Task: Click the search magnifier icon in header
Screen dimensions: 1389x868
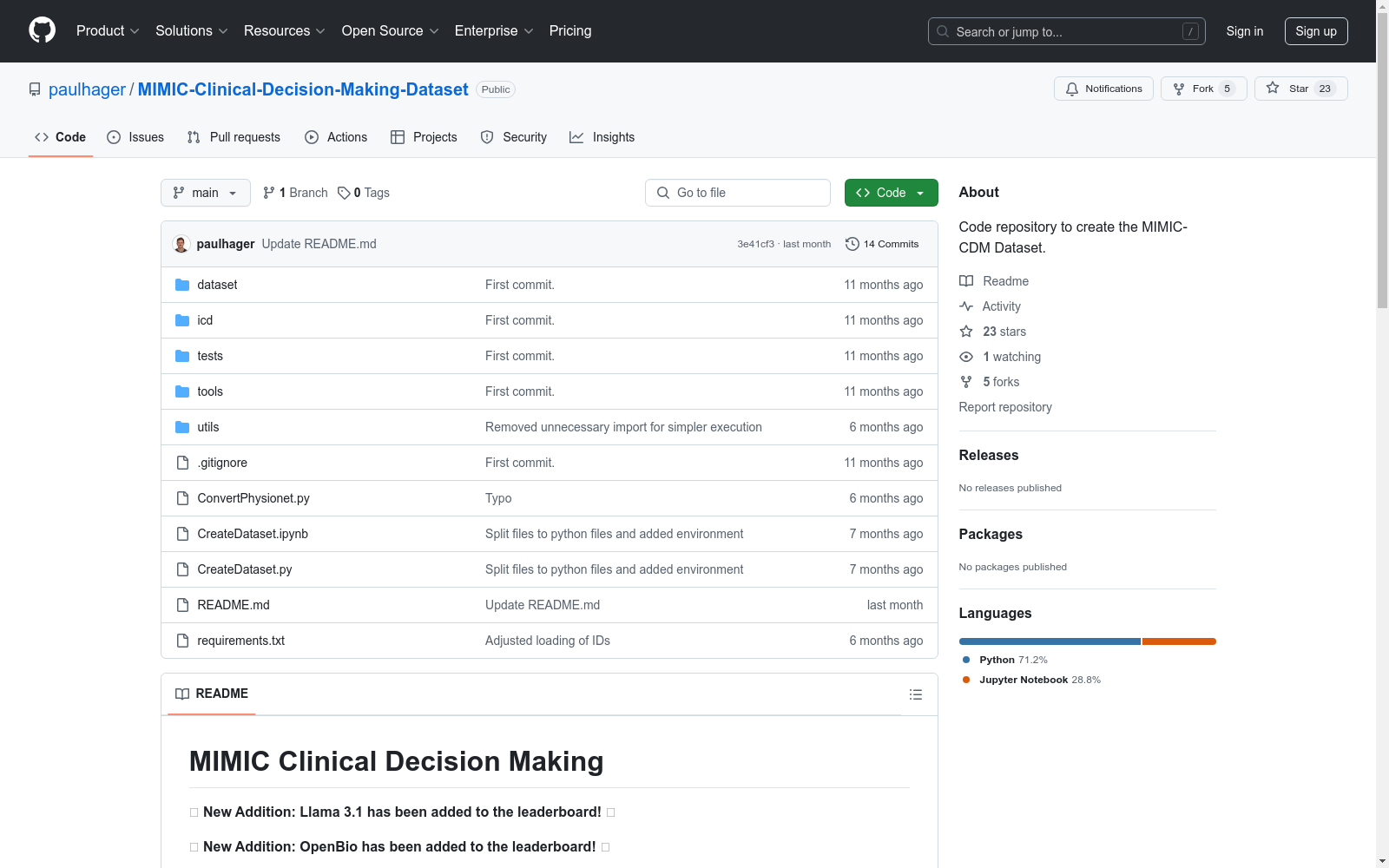Action: [943, 31]
